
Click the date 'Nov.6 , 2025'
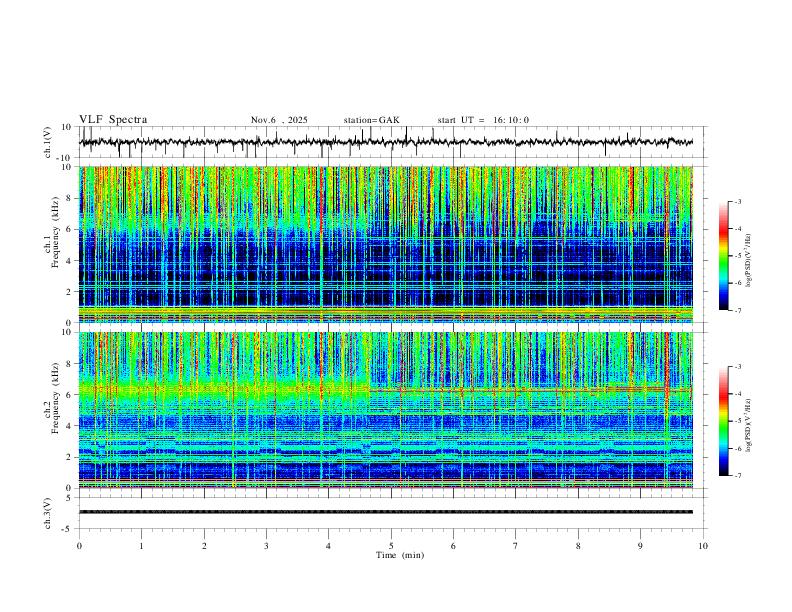[279, 120]
